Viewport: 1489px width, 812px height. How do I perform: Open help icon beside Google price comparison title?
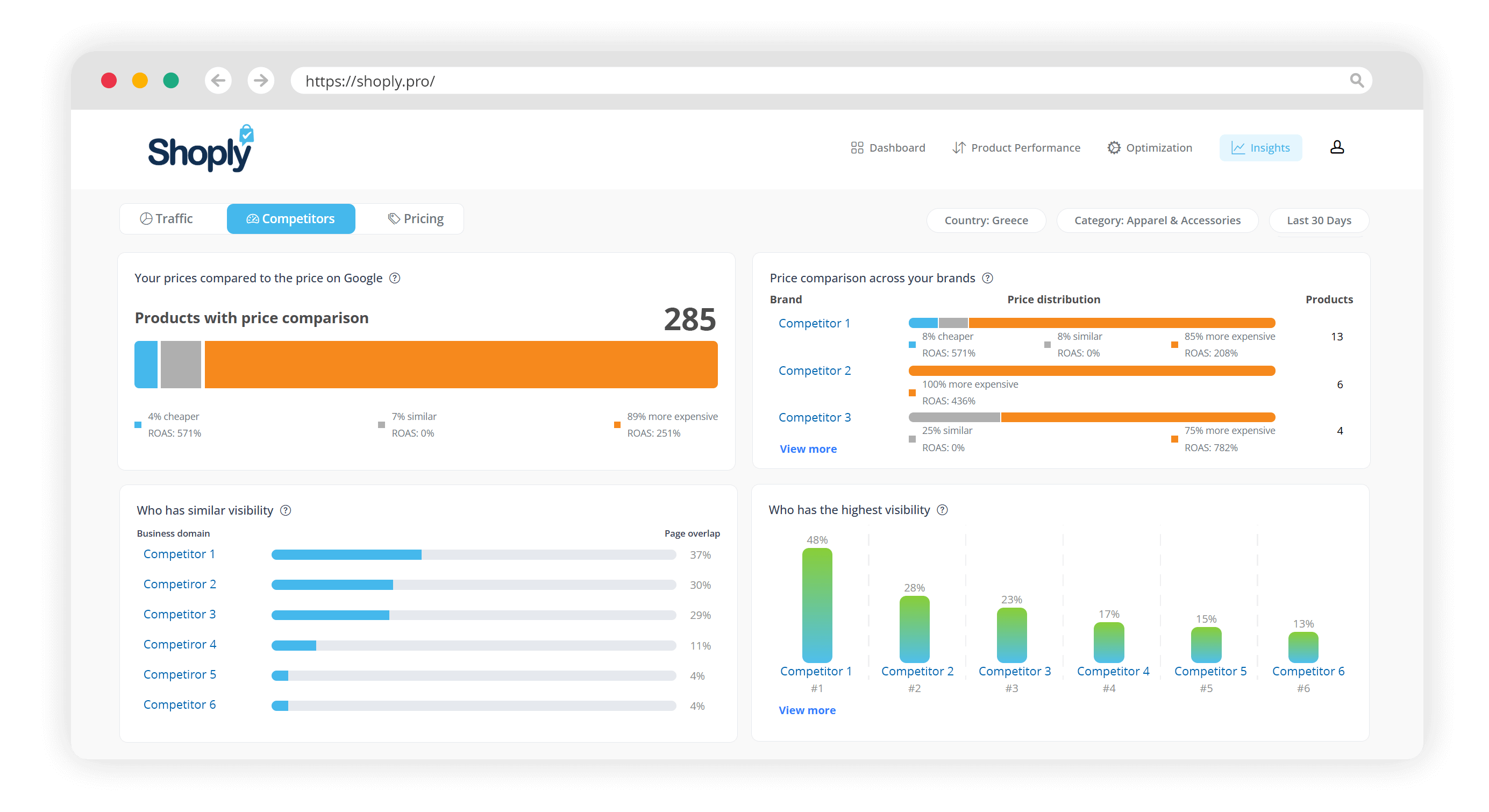(395, 278)
